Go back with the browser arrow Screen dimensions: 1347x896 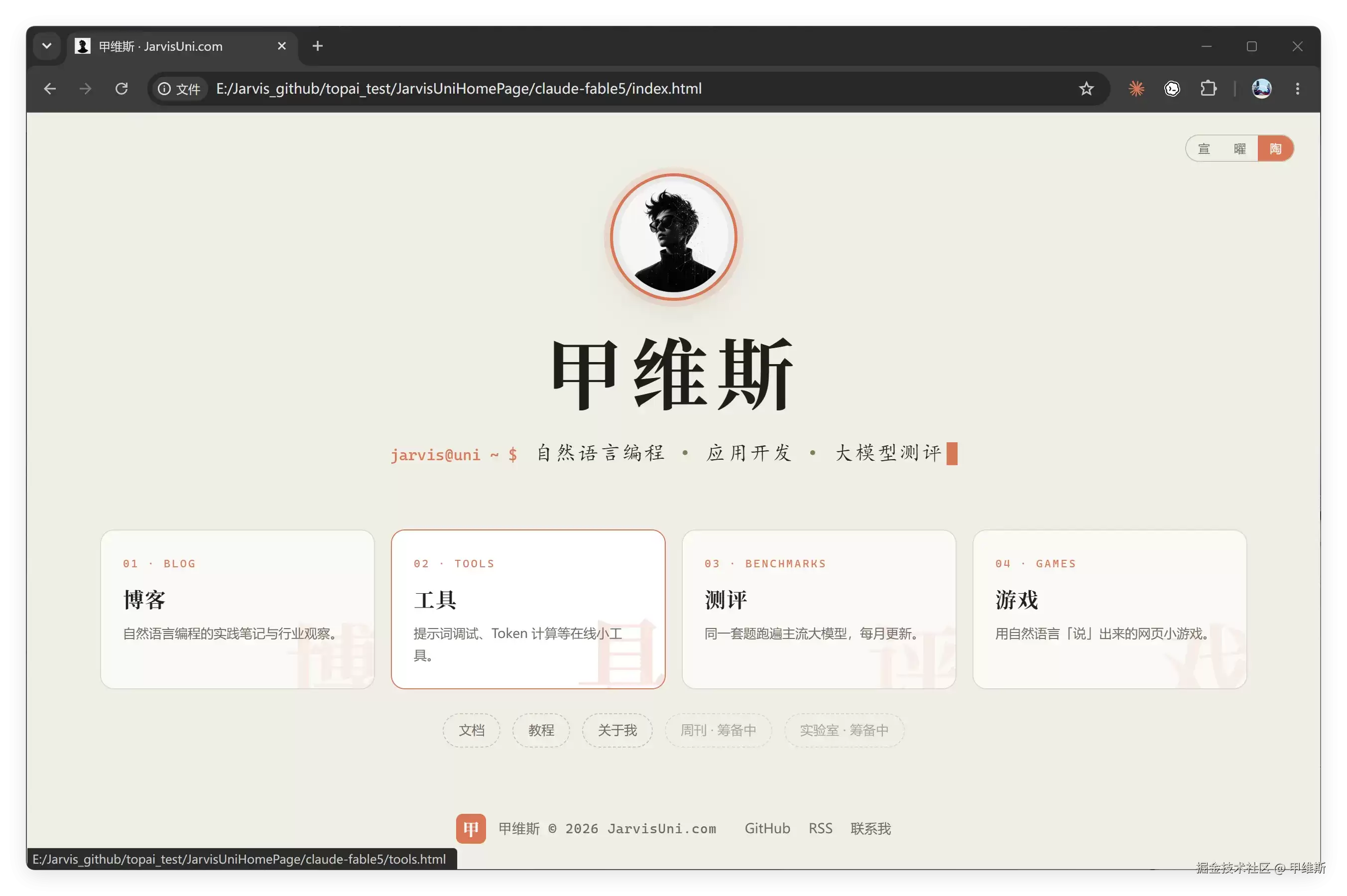tap(50, 89)
